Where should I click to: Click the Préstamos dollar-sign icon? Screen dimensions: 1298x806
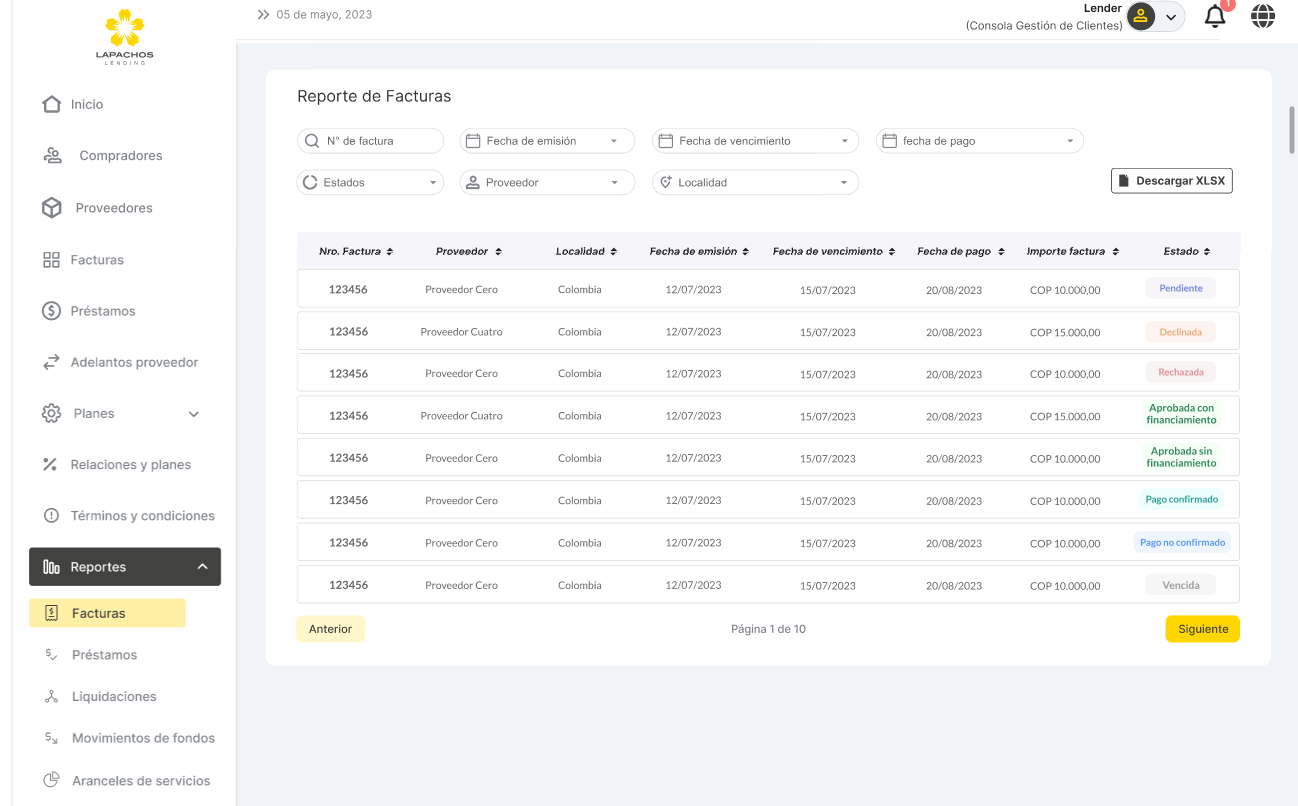pyautogui.click(x=52, y=311)
